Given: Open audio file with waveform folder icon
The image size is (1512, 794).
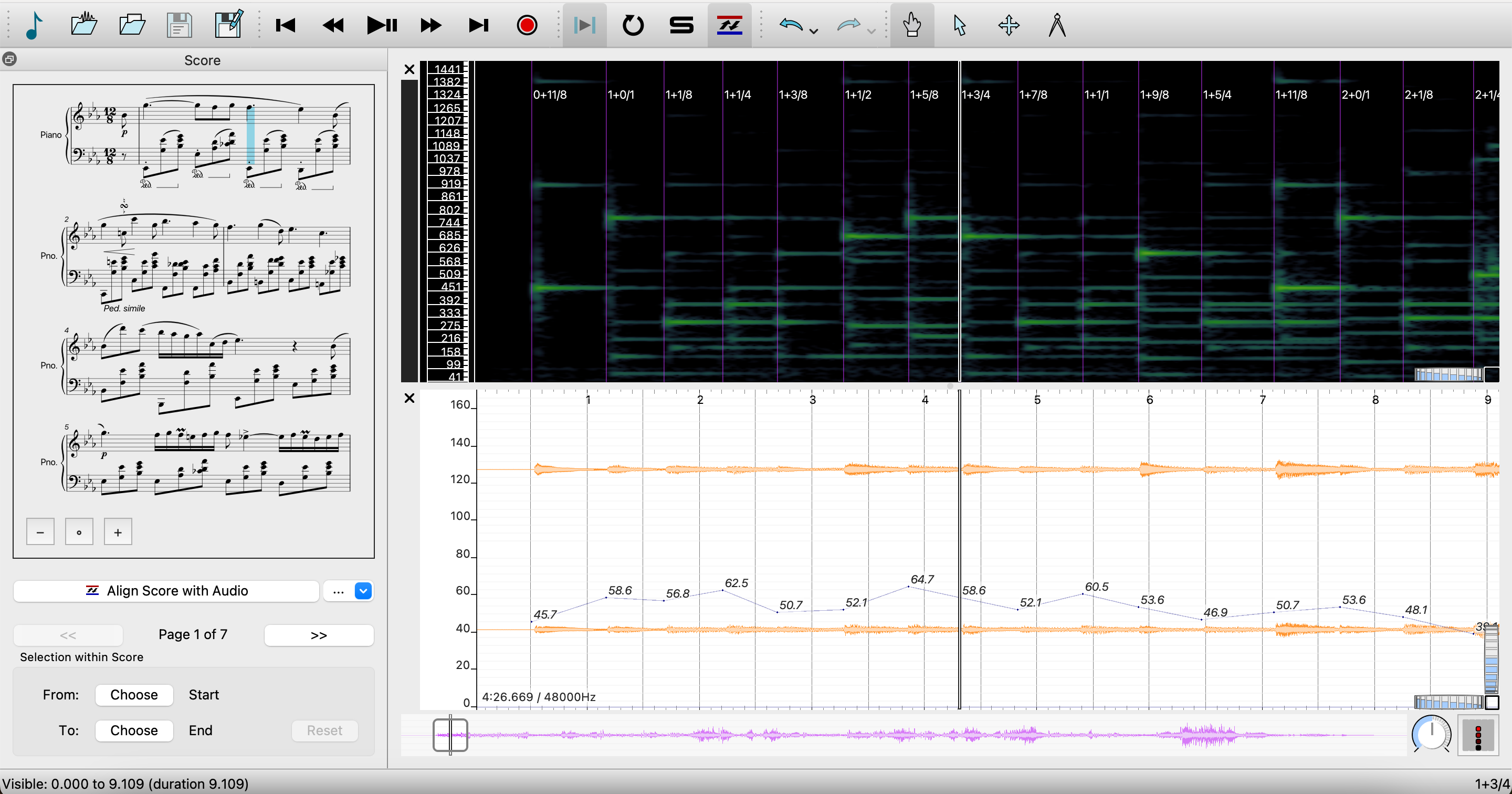Looking at the screenshot, I should (84, 25).
